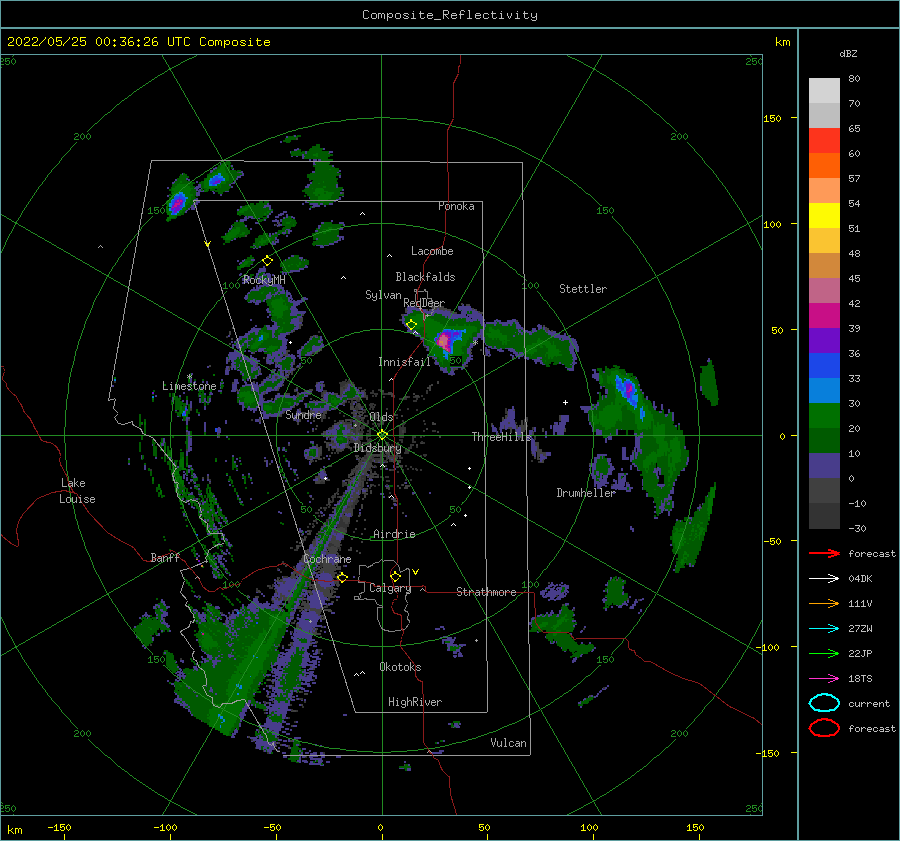Click the yellow diamond marker south of RedDeer
The width and height of the screenshot is (900, 841).
pos(411,325)
